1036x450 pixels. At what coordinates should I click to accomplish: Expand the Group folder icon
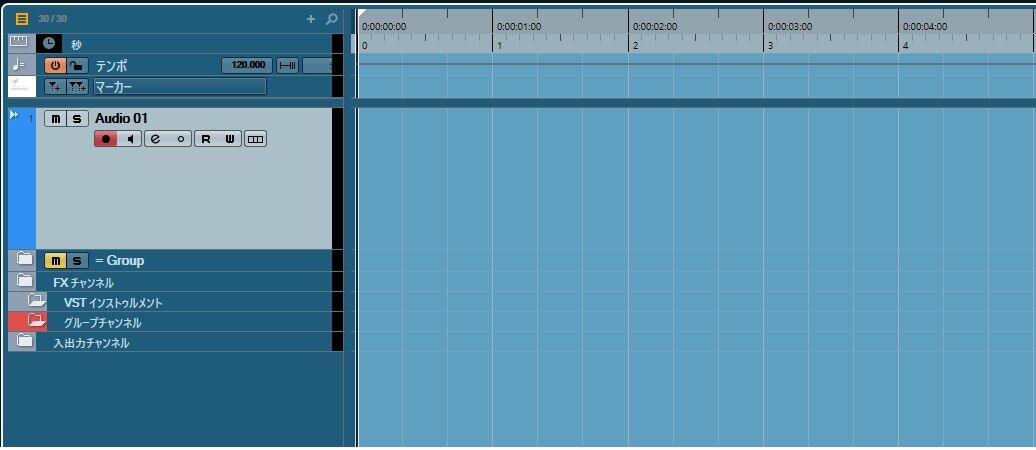pos(24,259)
